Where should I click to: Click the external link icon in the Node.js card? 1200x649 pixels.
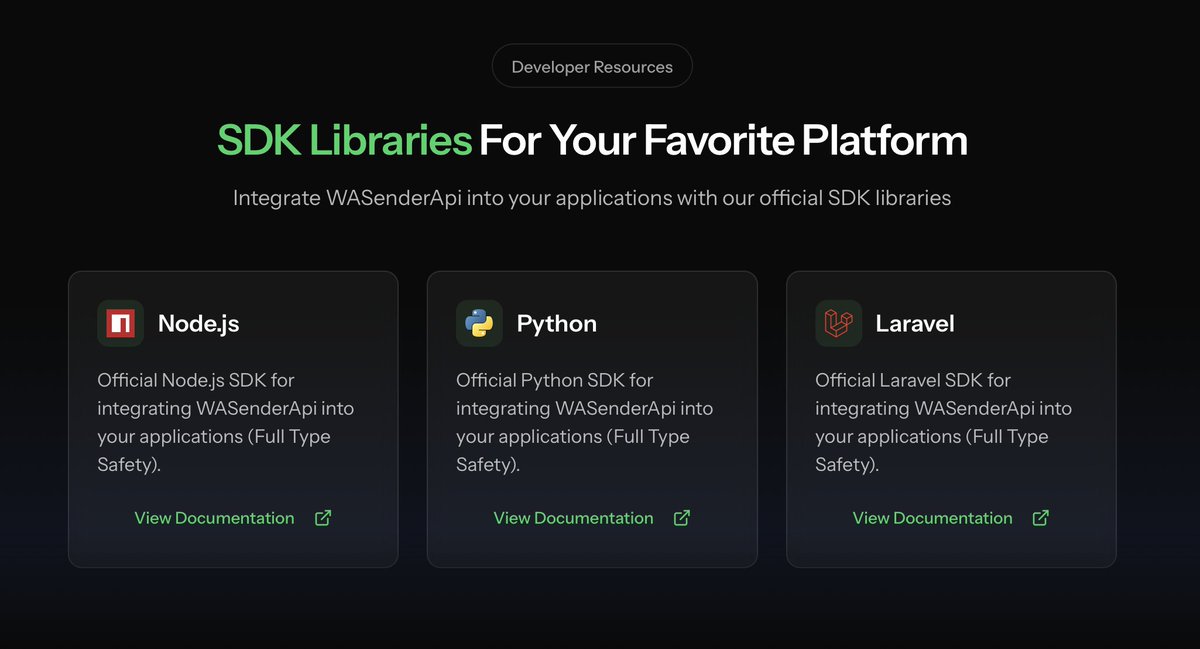pos(323,518)
